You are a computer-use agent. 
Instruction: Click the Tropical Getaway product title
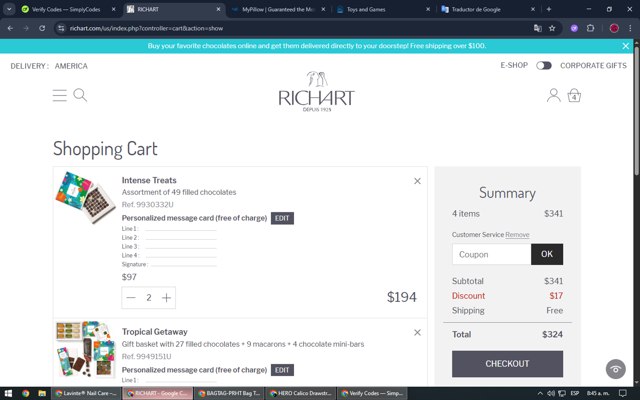click(x=155, y=331)
